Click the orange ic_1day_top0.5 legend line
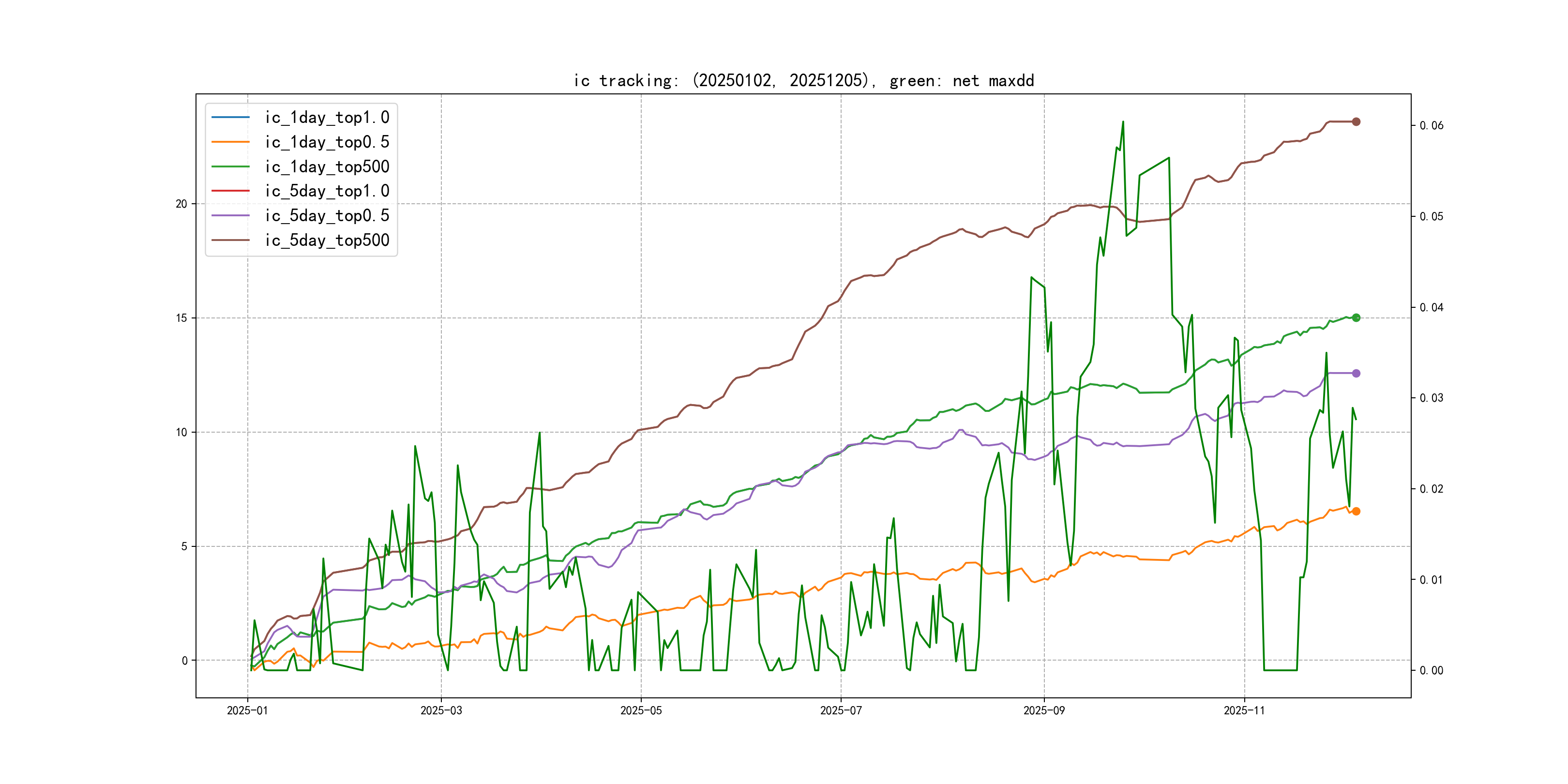 [230, 142]
